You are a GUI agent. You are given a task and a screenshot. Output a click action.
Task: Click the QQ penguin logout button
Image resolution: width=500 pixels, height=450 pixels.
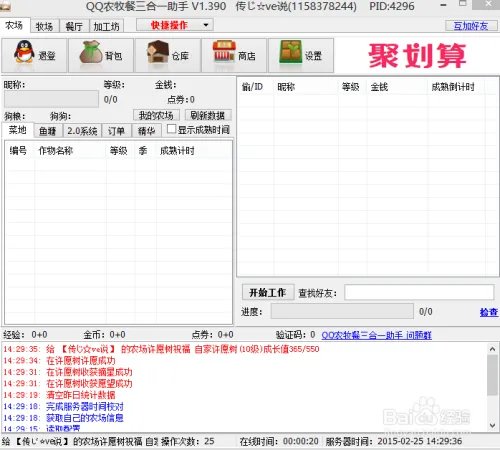(x=34, y=55)
